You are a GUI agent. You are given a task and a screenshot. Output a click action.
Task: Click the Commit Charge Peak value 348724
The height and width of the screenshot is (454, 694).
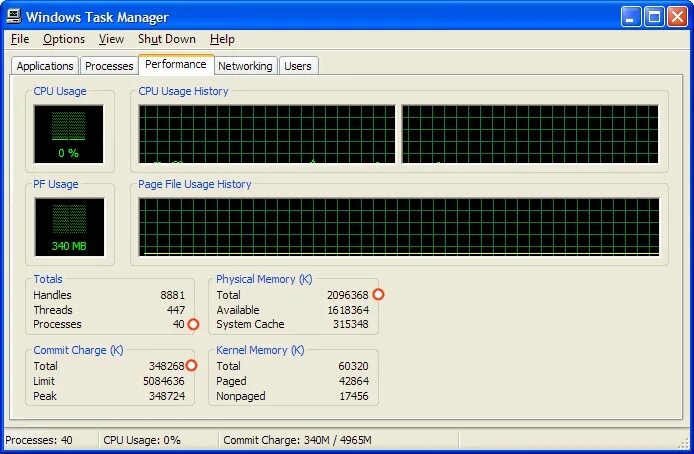click(167, 396)
